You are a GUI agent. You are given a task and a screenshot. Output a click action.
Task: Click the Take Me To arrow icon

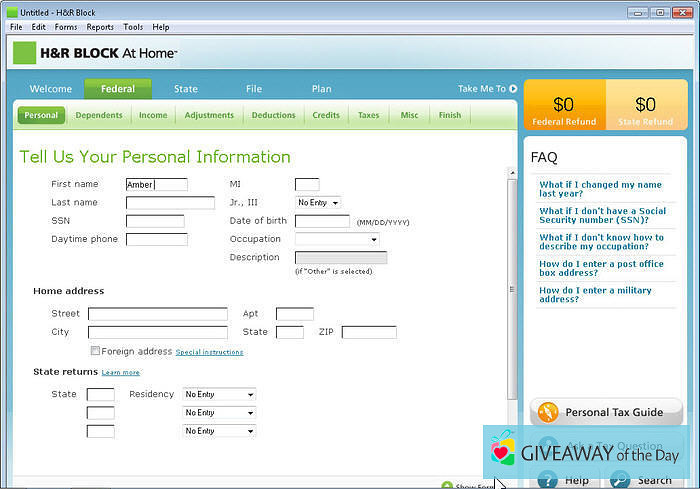[513, 89]
